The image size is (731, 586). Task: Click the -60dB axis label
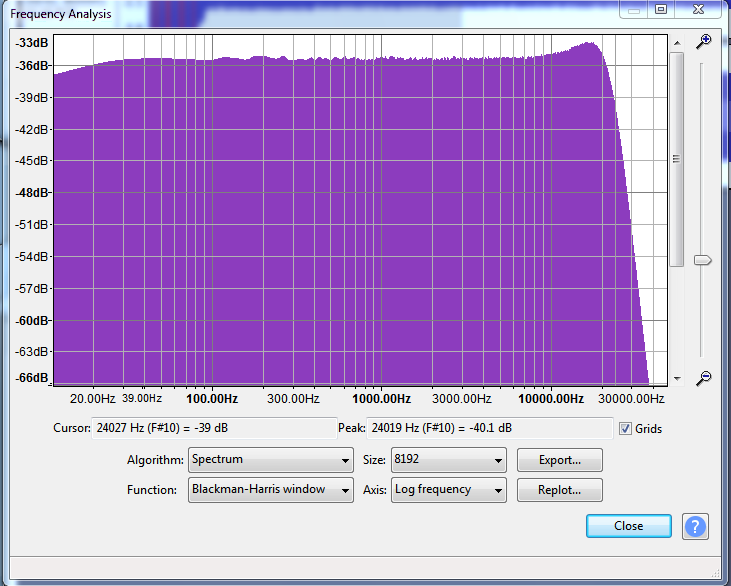coord(32,321)
